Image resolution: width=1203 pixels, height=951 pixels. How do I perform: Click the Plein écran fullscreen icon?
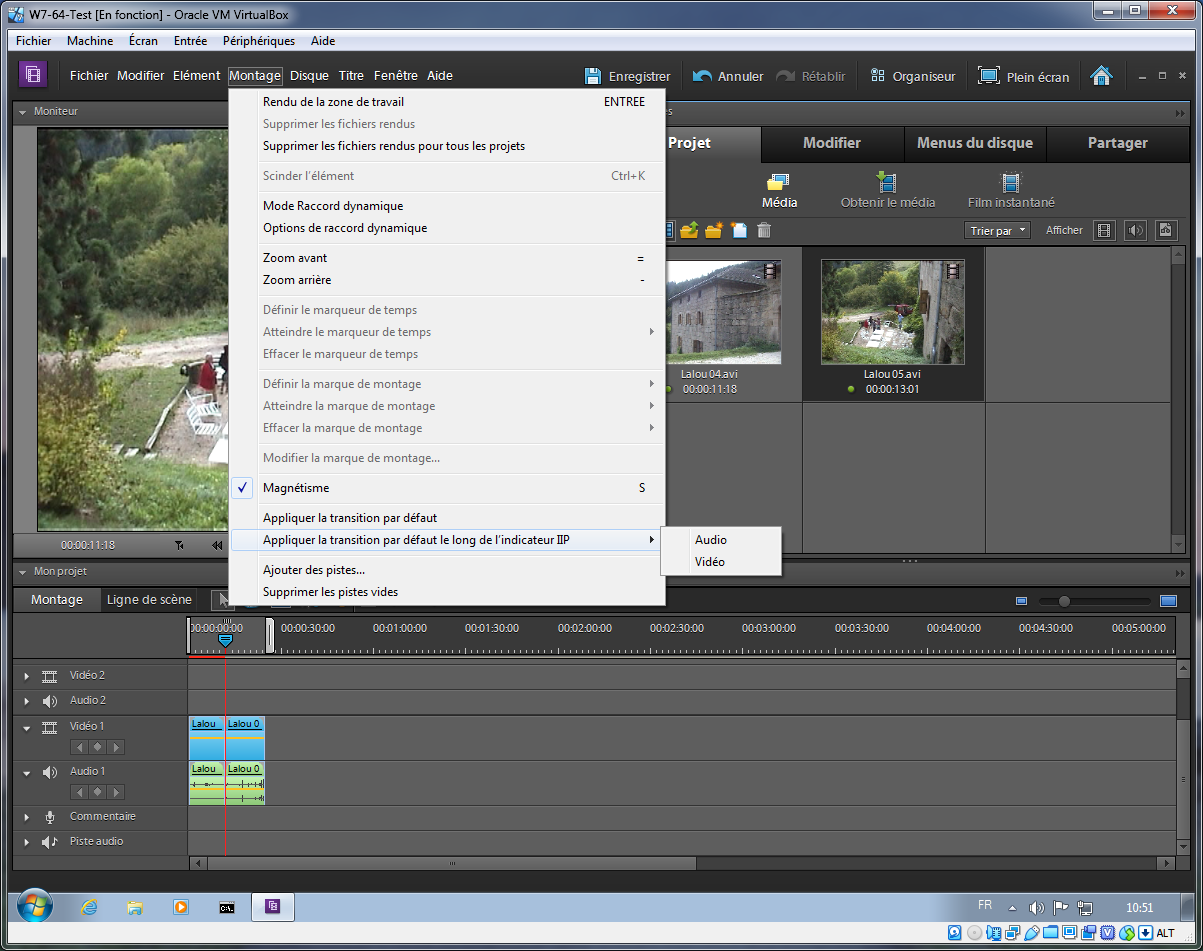point(988,76)
